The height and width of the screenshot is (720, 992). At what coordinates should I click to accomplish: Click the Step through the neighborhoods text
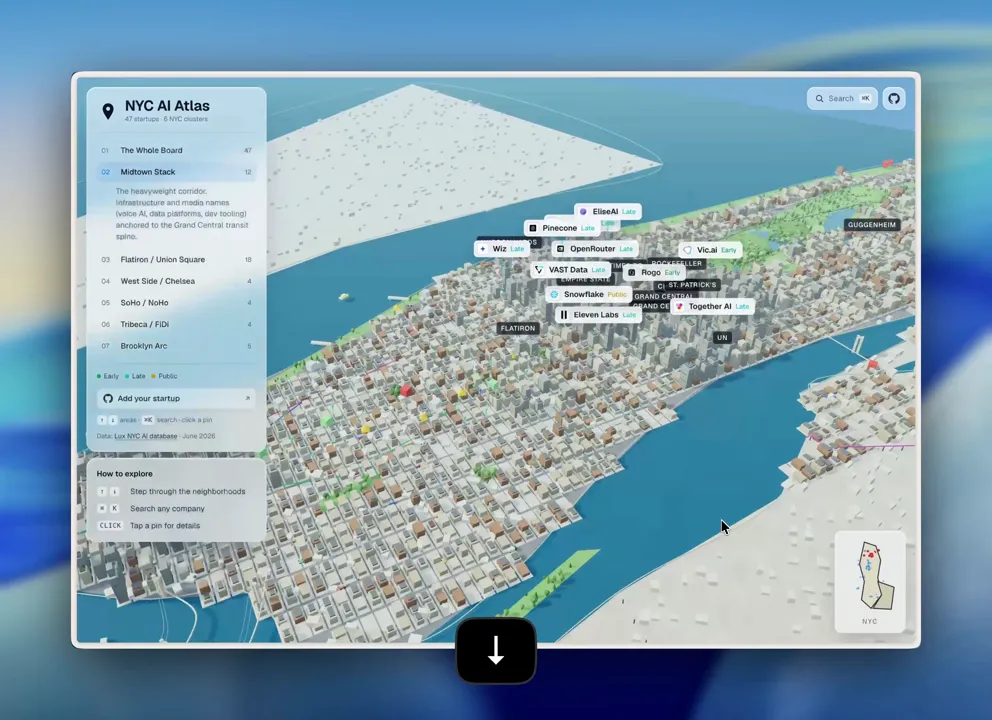(188, 492)
